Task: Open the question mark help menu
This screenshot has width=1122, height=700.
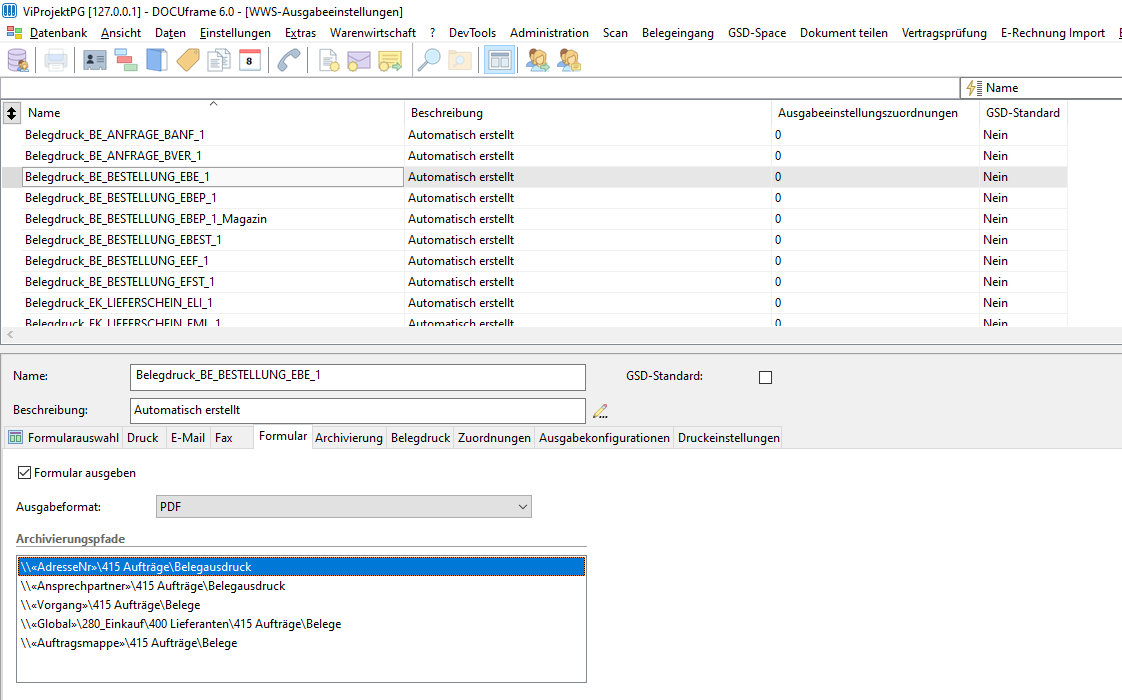Action: point(432,33)
